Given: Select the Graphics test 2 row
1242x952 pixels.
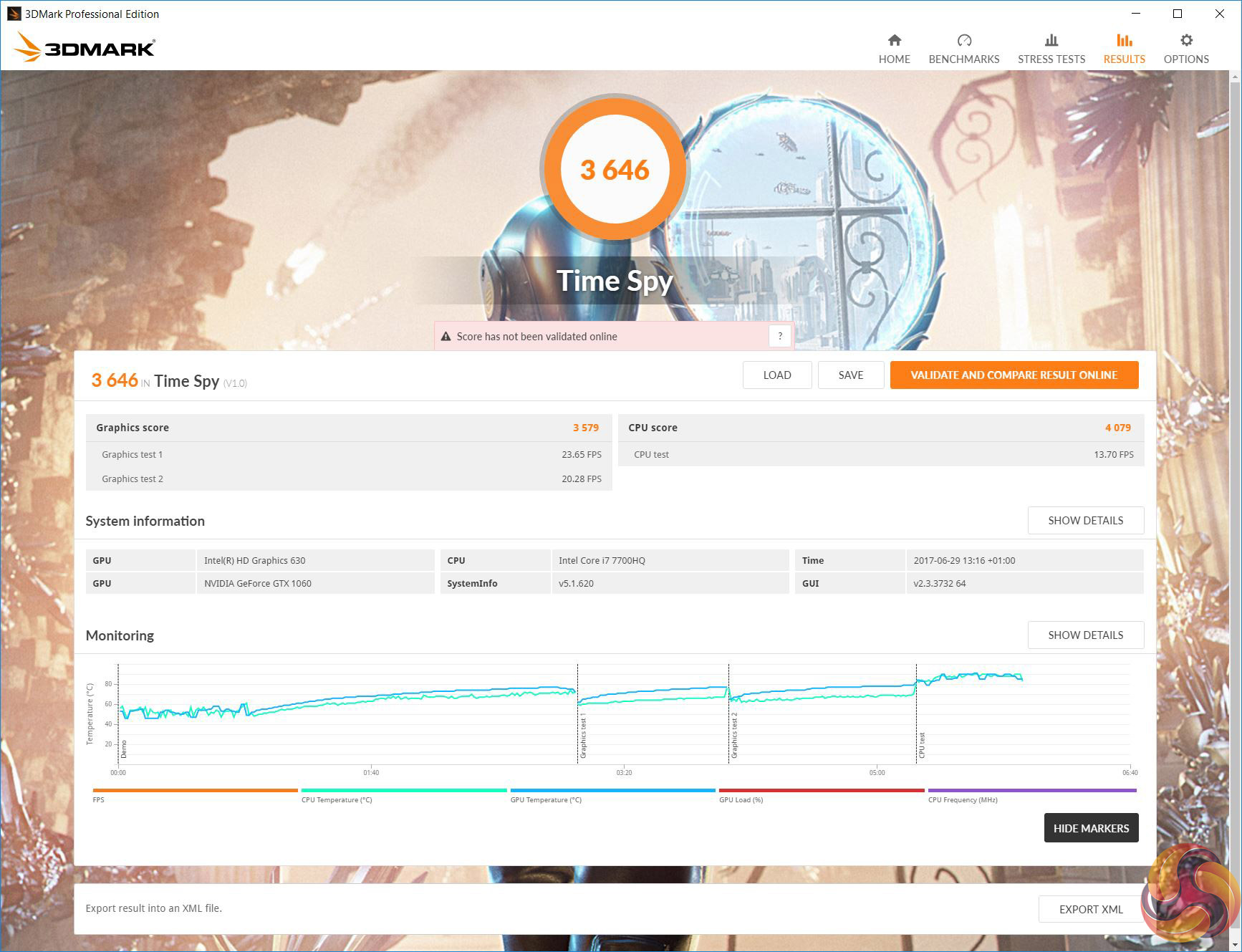Looking at the screenshot, I should pyautogui.click(x=349, y=479).
